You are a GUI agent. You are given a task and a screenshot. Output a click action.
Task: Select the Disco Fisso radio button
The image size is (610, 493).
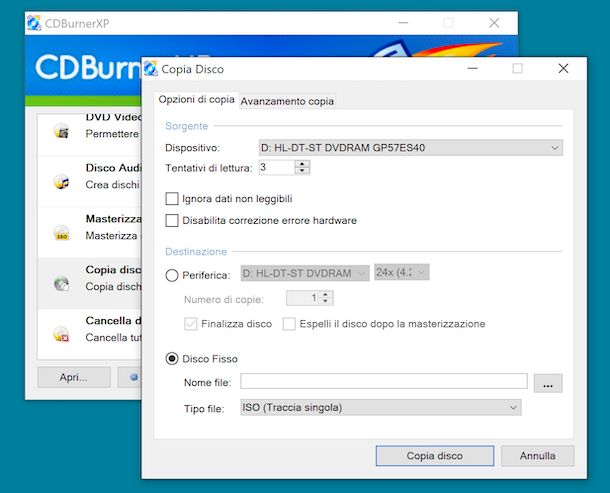click(172, 358)
